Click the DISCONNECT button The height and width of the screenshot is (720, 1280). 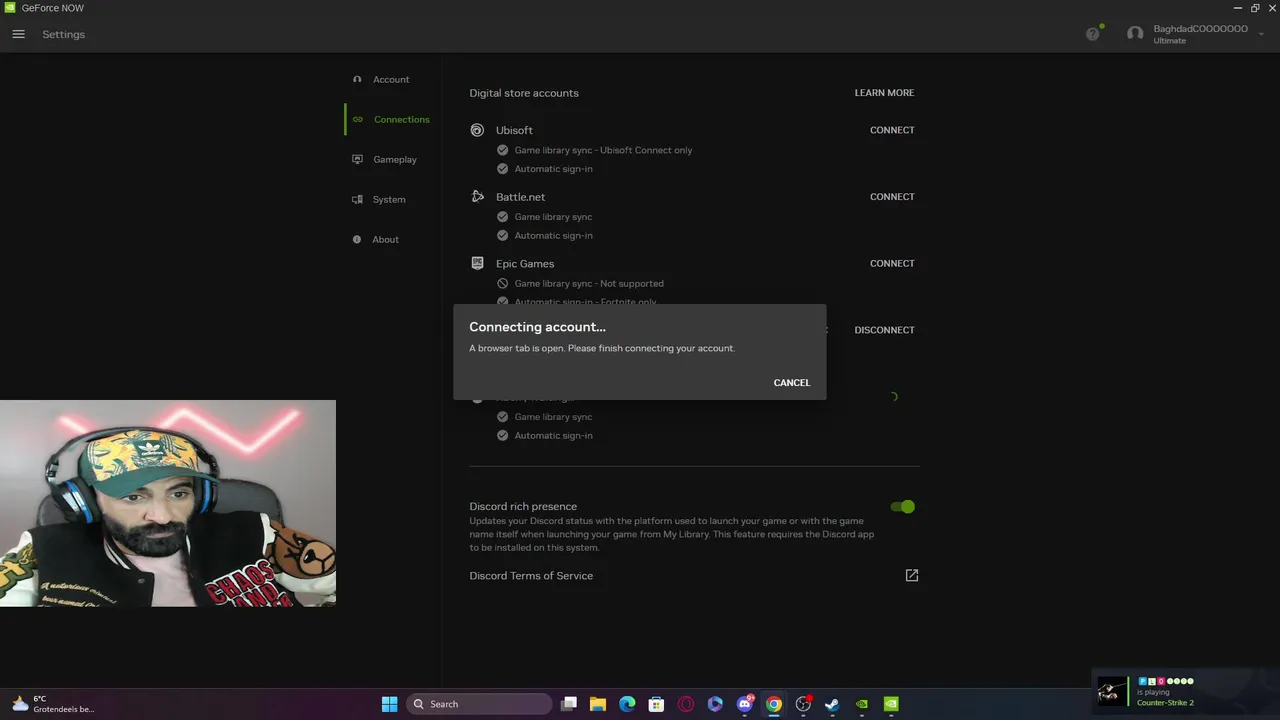[884, 330]
